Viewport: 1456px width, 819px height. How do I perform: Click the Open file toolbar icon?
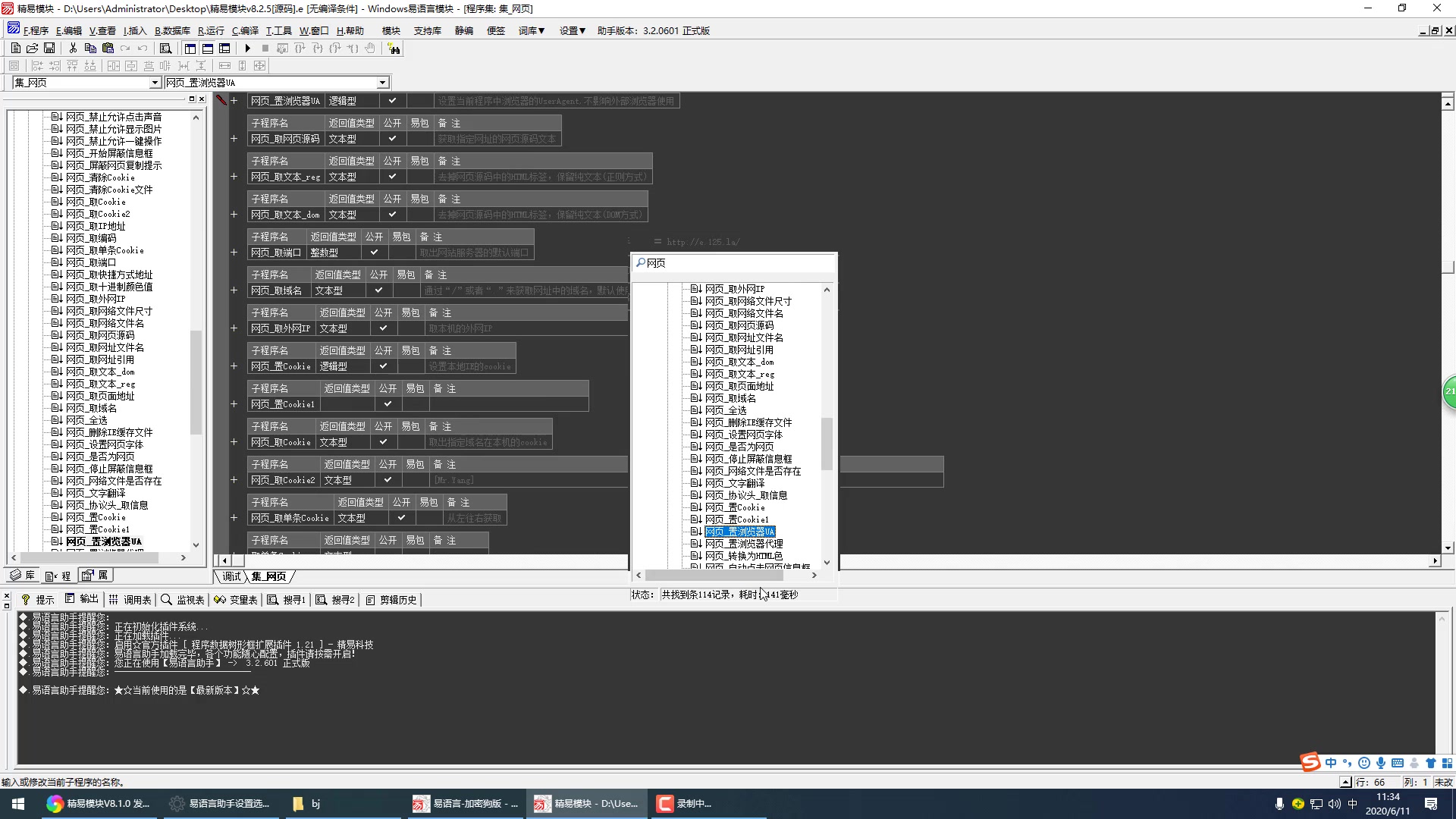pyautogui.click(x=32, y=48)
